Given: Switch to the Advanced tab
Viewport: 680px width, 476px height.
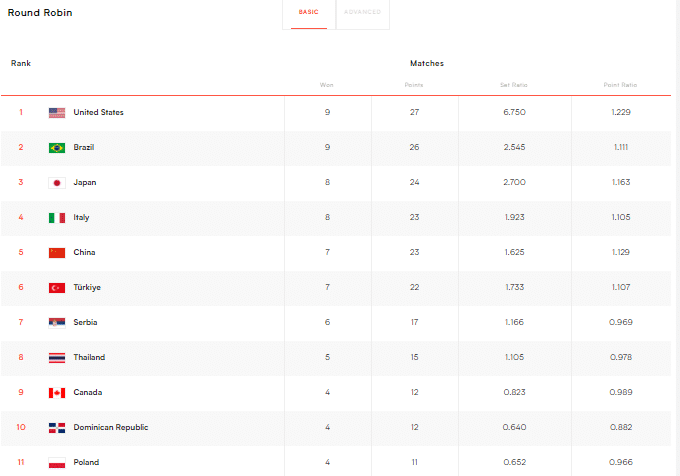Looking at the screenshot, I should (362, 13).
